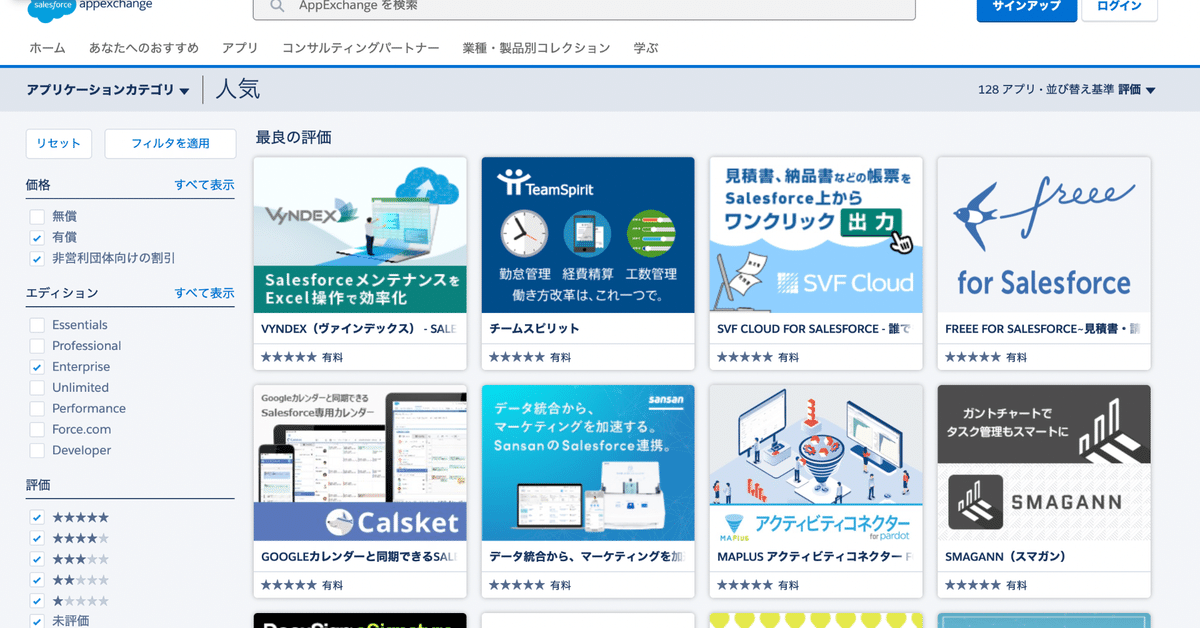Screen dimensions: 1200x628
Task: Open the 学ぶ tab
Action: (x=646, y=48)
